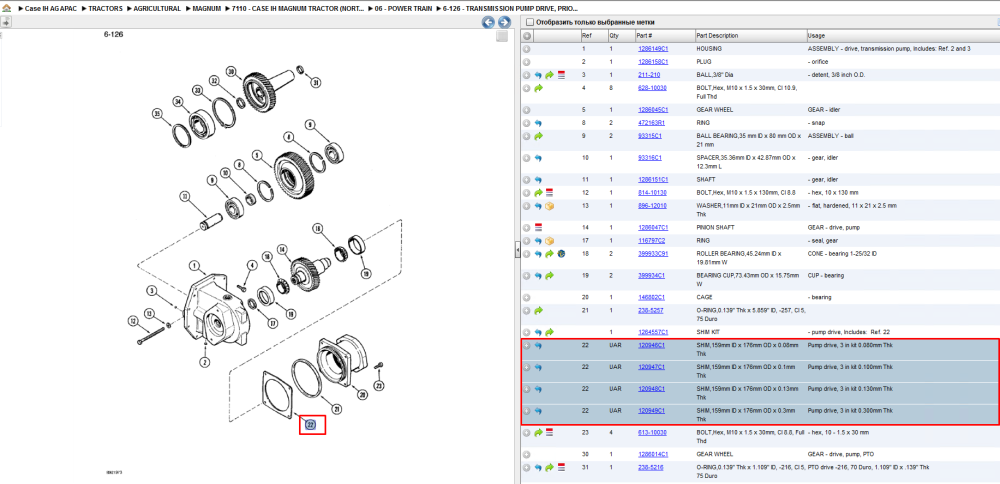
Task: Click the red list icon on BALL 3/8" Dia row
Action: point(561,75)
